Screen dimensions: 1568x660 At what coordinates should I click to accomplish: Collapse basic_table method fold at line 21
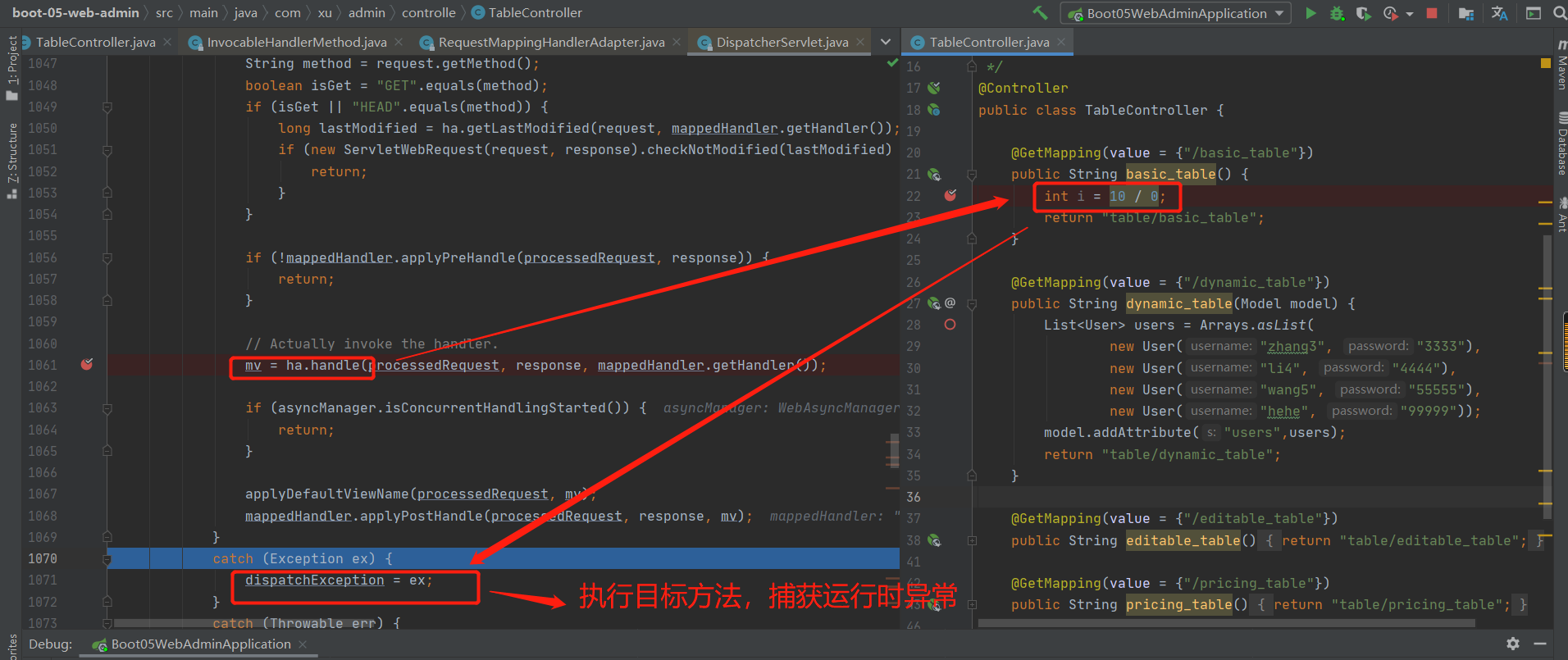tap(972, 175)
